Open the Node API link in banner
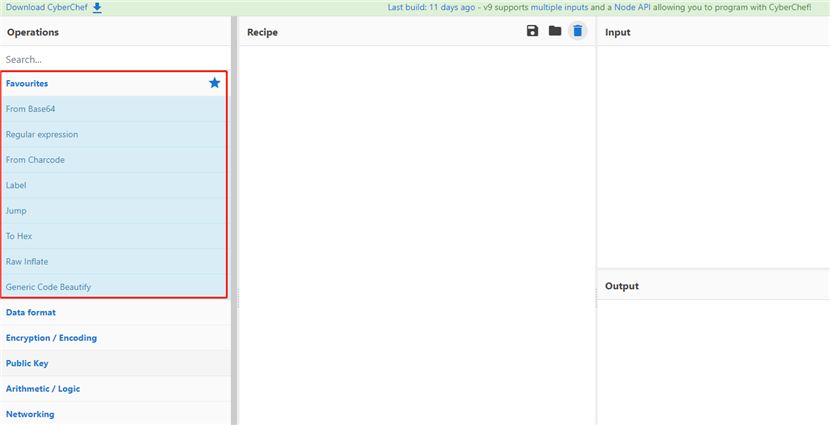830x425 pixels. [x=632, y=7]
